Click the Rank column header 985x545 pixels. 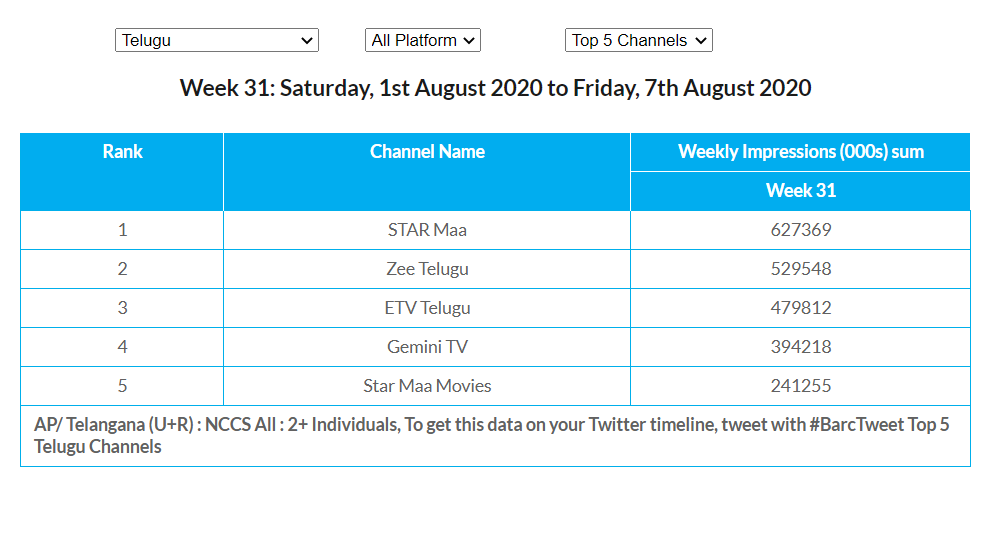coord(122,152)
